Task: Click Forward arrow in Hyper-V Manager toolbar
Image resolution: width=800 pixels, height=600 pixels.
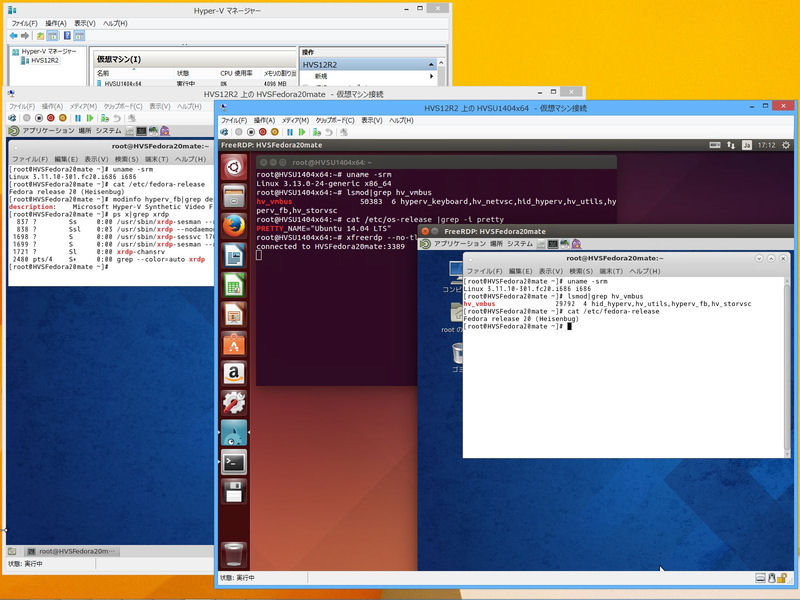Action: coord(24,36)
